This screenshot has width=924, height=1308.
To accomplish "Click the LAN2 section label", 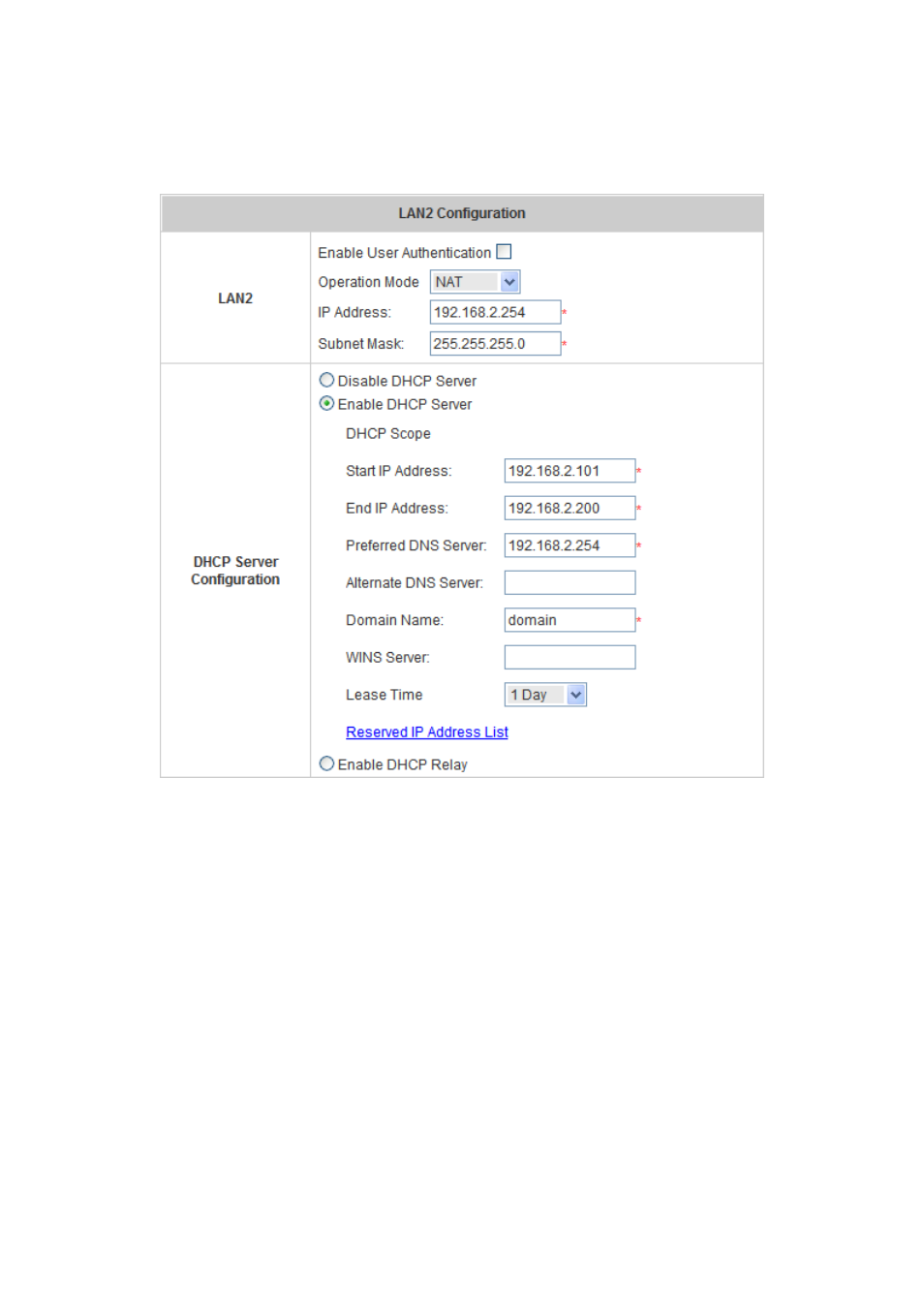I will tap(235, 298).
